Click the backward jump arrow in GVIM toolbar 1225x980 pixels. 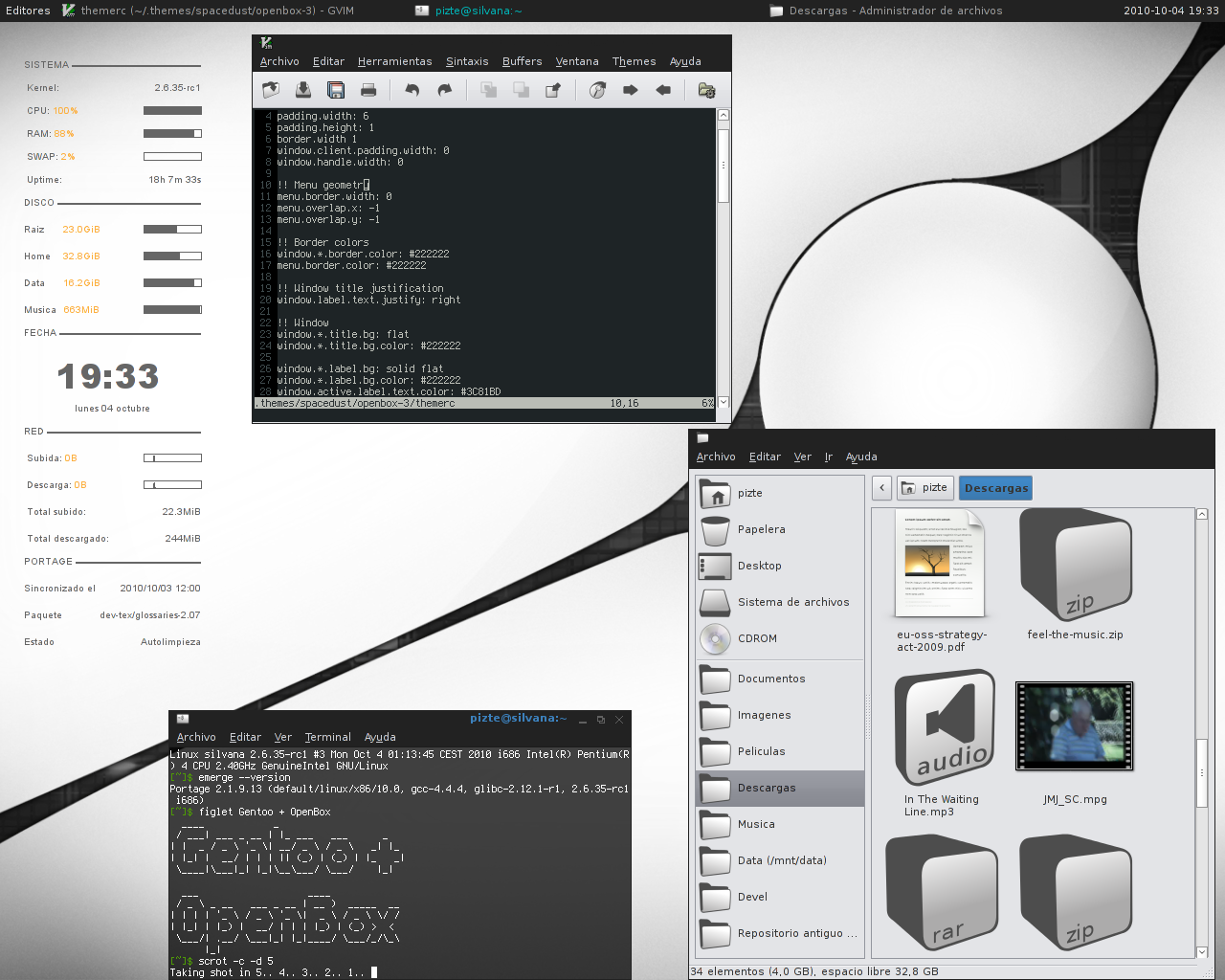coord(663,90)
